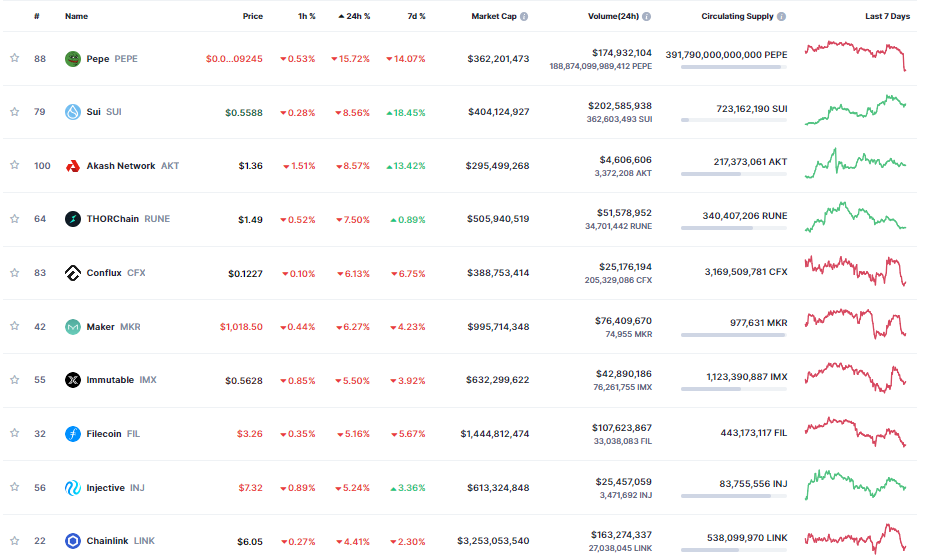Sort by the 7d % column header
Viewport: 938px width, 560px height.
416,16
